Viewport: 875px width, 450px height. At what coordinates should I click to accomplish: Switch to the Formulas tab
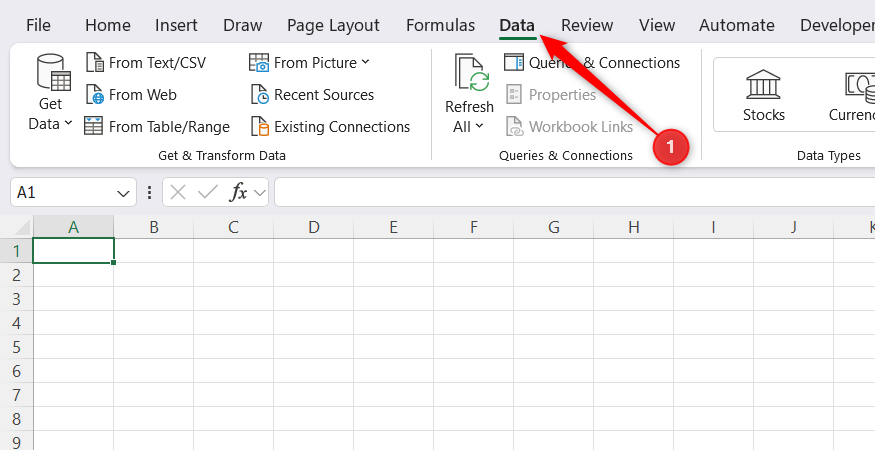pos(440,25)
